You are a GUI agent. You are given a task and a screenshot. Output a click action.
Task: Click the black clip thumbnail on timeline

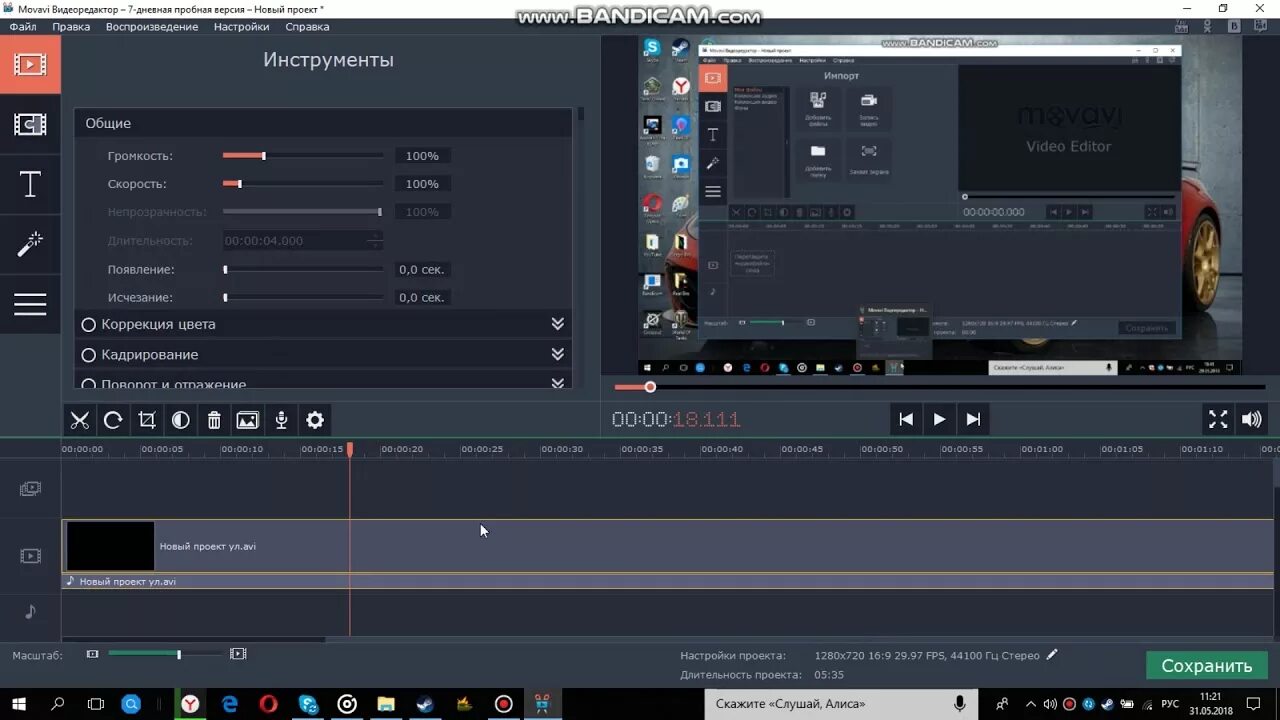coord(110,546)
